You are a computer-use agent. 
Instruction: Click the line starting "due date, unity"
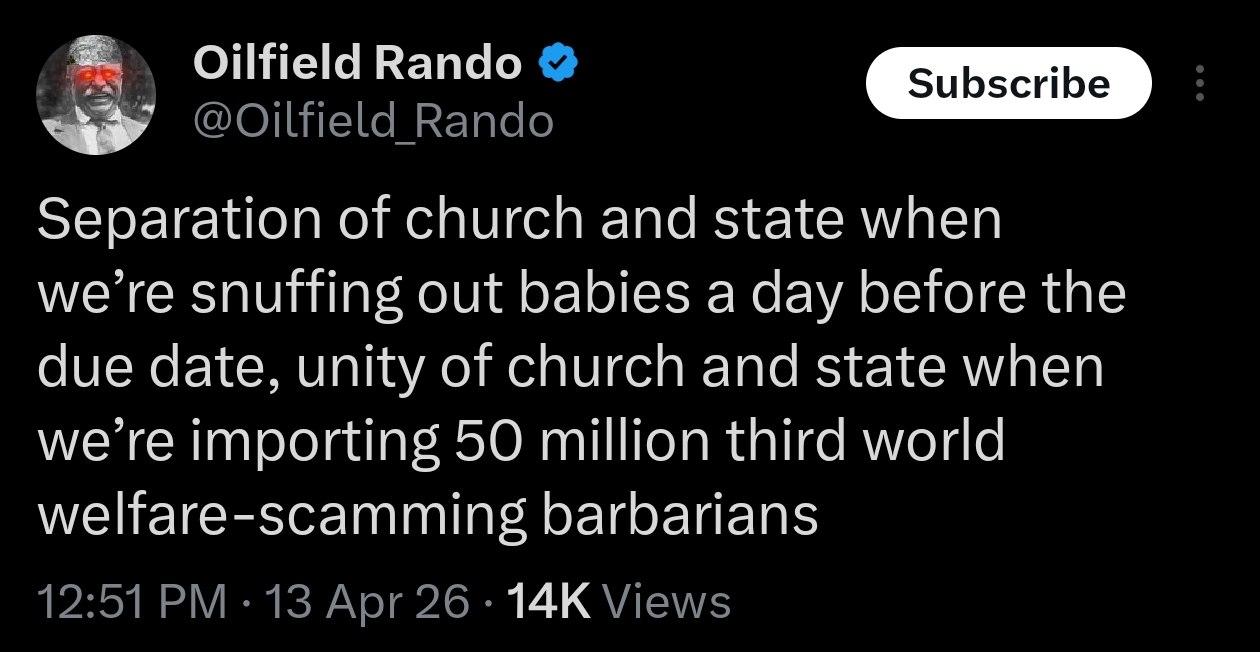click(x=570, y=368)
